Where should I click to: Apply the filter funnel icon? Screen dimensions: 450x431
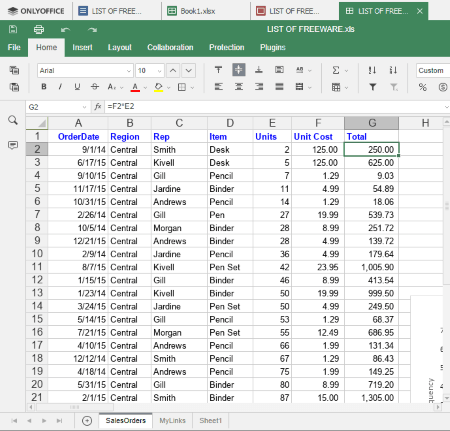click(373, 87)
